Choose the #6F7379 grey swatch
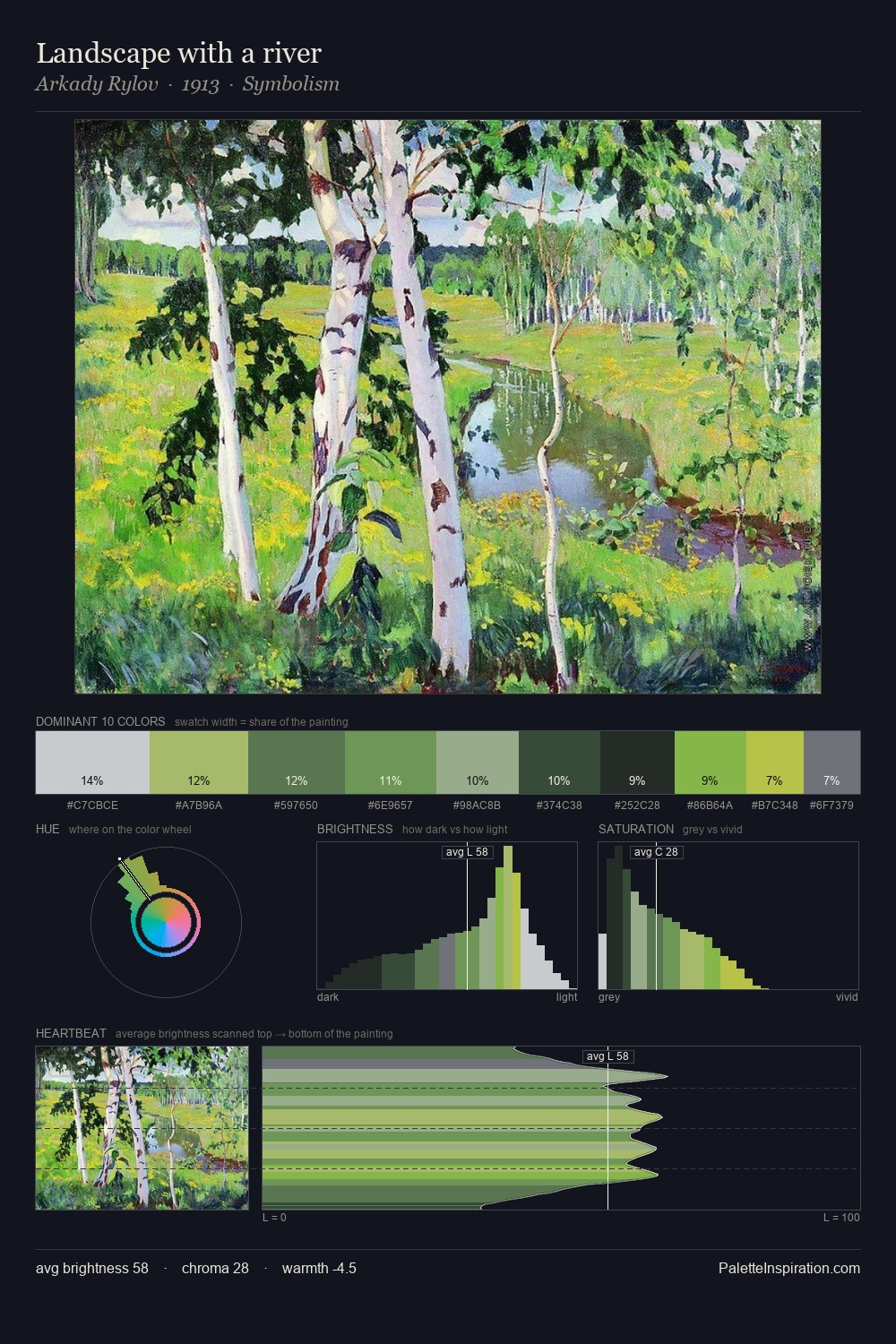Image resolution: width=896 pixels, height=1344 pixels. (x=831, y=762)
